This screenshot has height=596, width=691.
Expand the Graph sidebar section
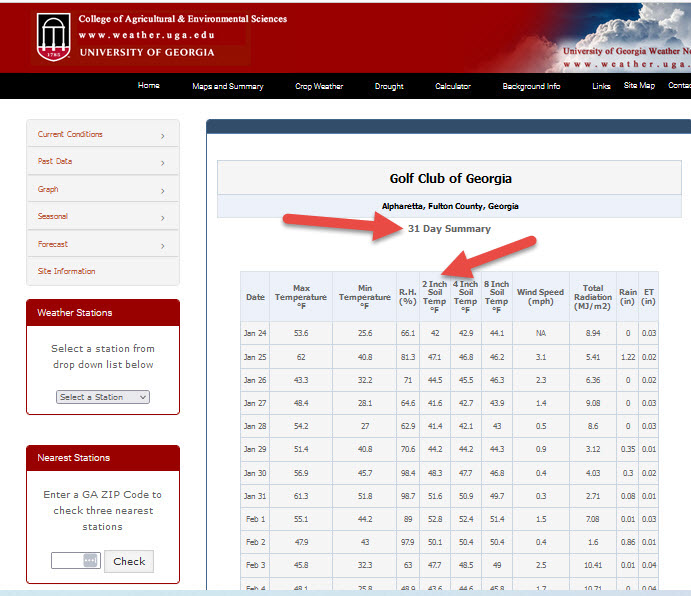pyautogui.click(x=102, y=189)
